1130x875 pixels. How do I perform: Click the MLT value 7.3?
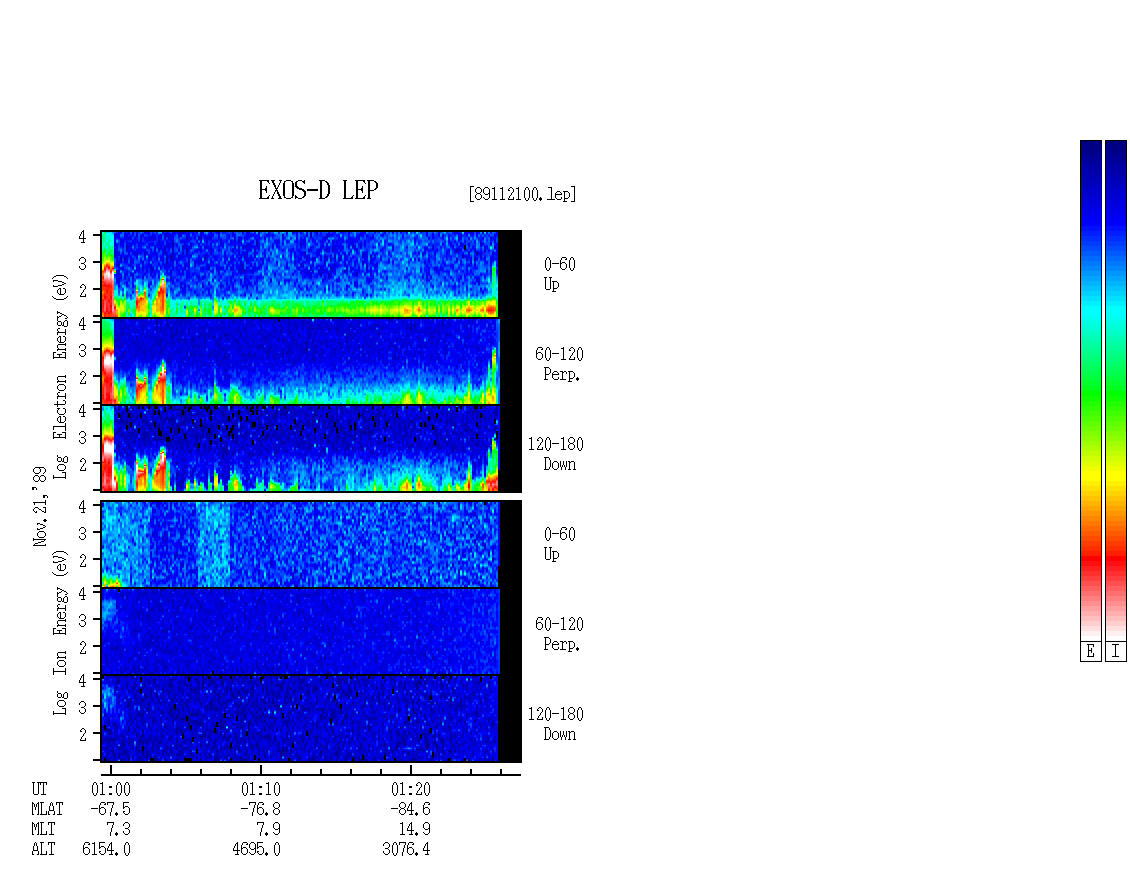pos(119,830)
